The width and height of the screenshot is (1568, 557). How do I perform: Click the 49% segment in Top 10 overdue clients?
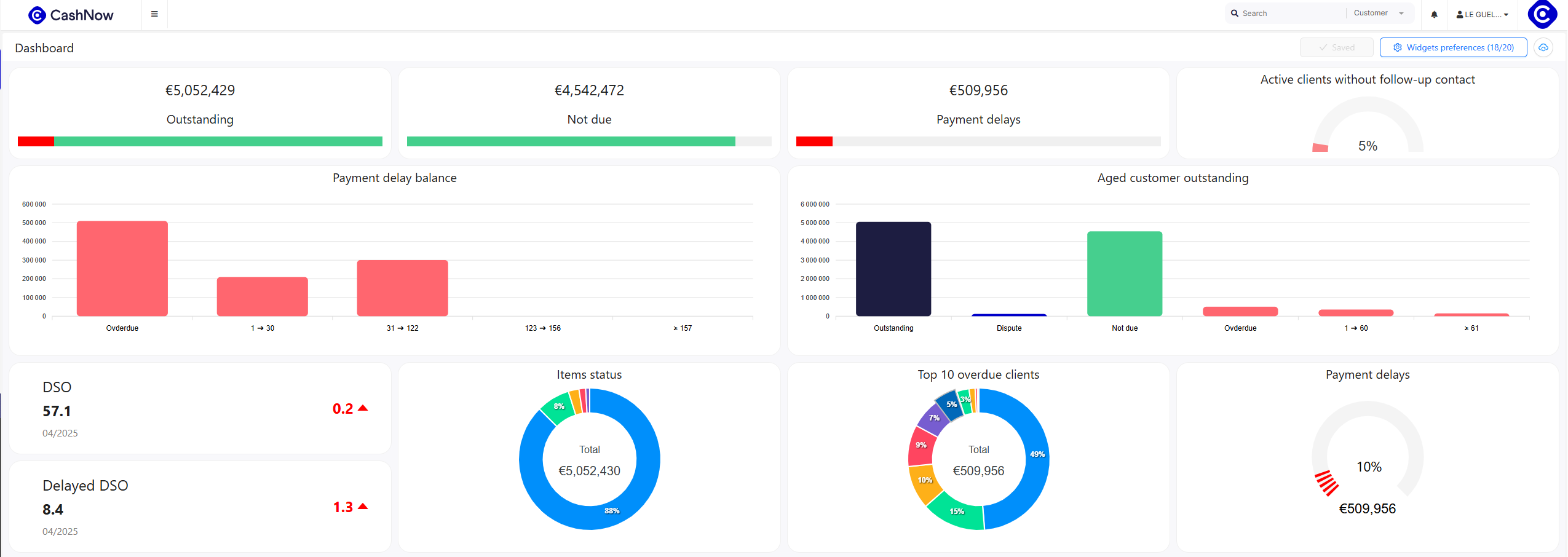coord(1037,454)
